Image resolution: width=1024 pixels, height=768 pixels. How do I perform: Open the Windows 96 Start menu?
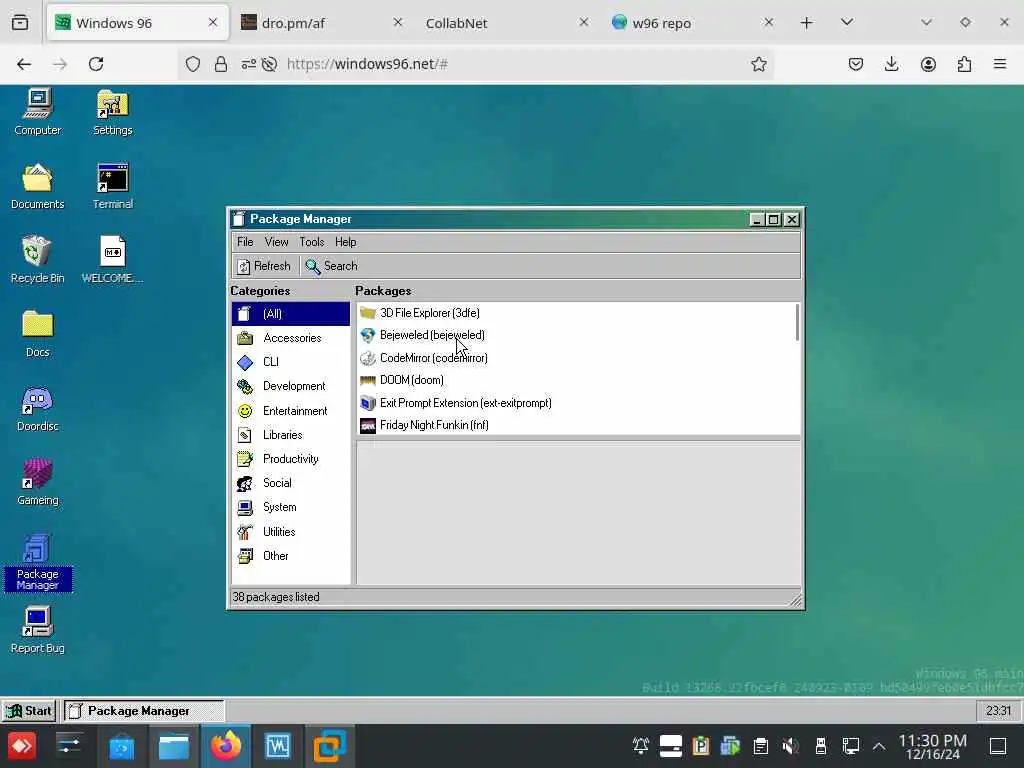(x=28, y=711)
